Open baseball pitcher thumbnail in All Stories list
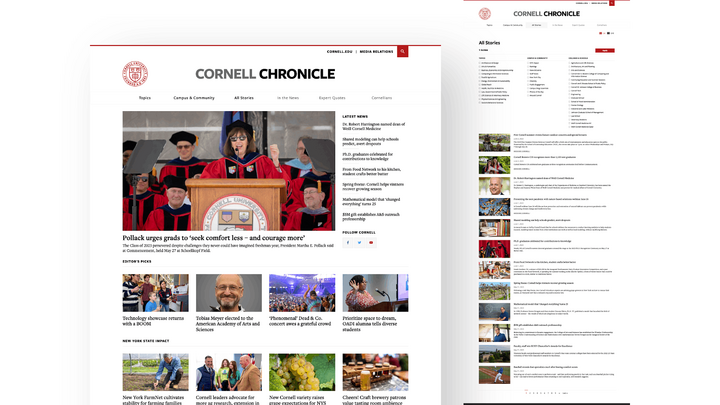The height and width of the screenshot is (405, 720). pos(495,375)
